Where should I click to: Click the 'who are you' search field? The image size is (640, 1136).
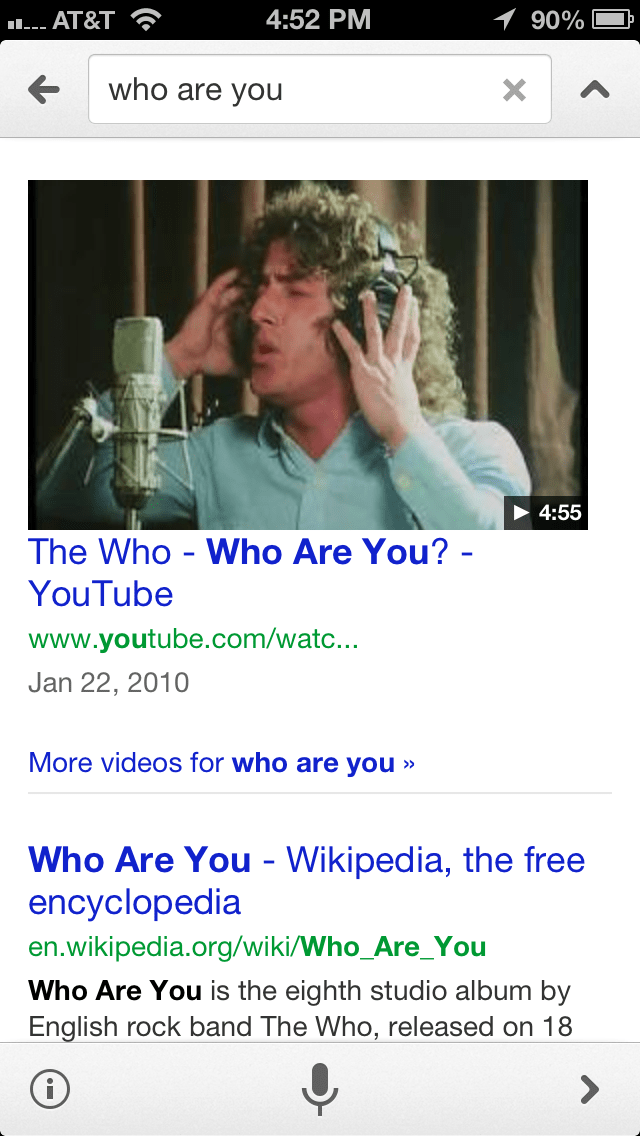click(320, 89)
